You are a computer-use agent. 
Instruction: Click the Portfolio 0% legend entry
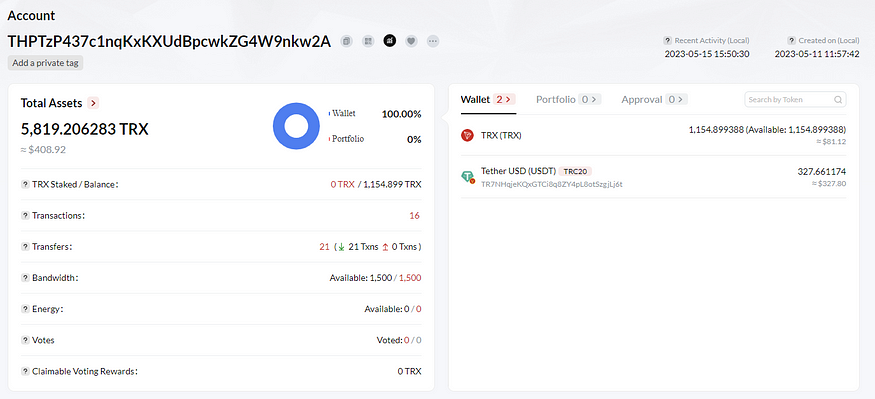click(x=375, y=139)
